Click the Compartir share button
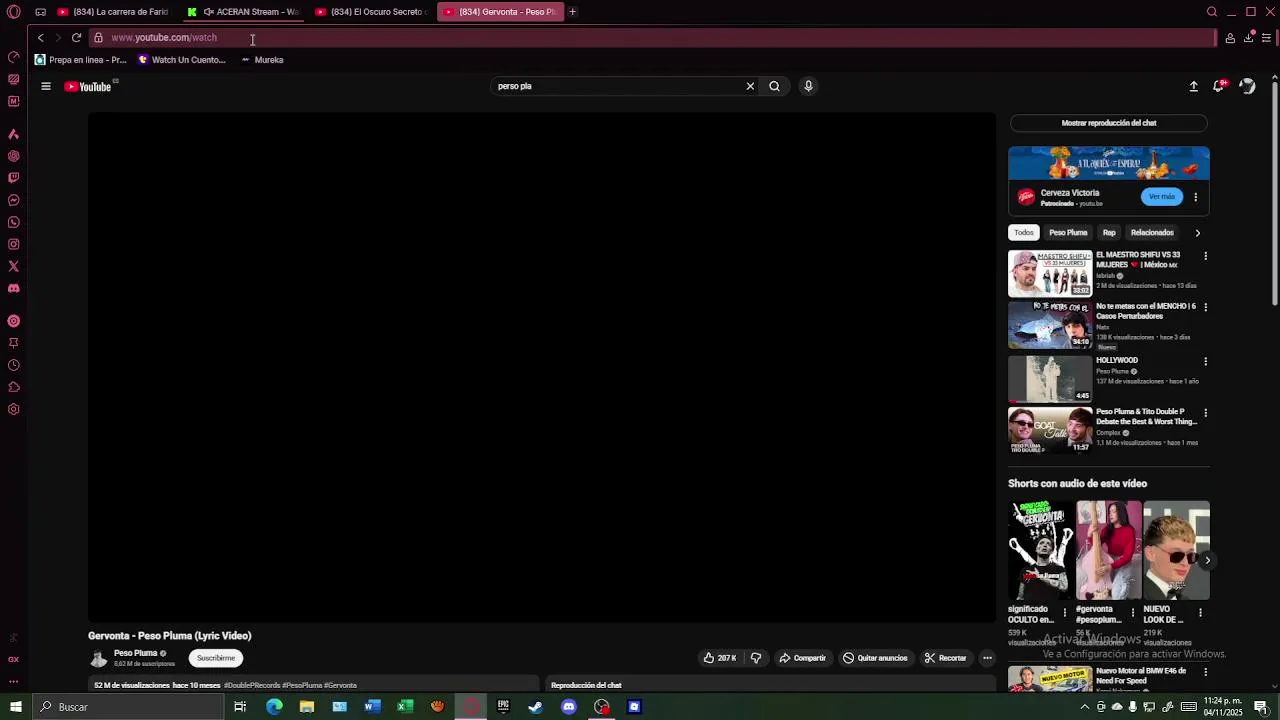 pos(802,658)
